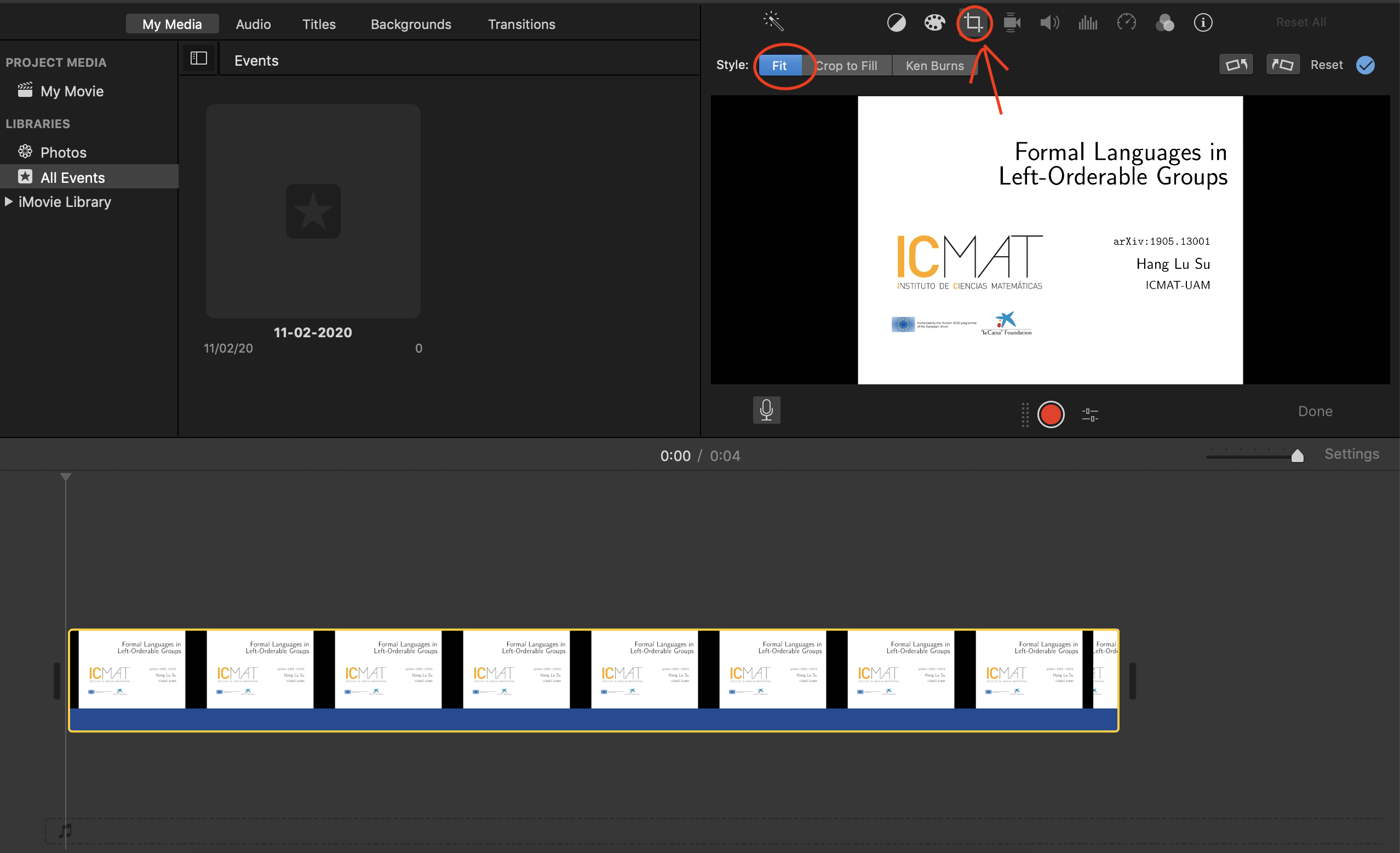Select Crop to Fill style
Image resolution: width=1400 pixels, height=853 pixels.
coord(847,65)
